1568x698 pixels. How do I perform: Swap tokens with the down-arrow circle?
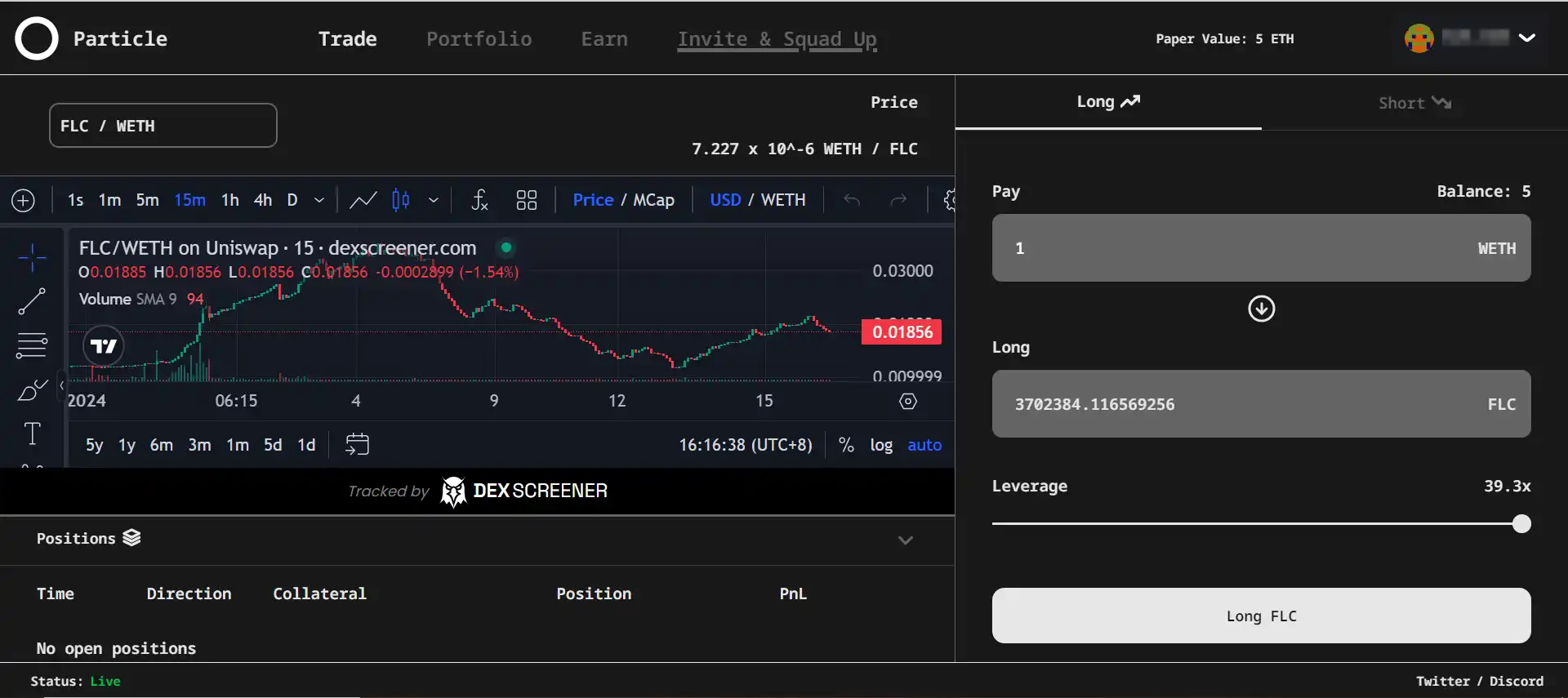[x=1262, y=309]
